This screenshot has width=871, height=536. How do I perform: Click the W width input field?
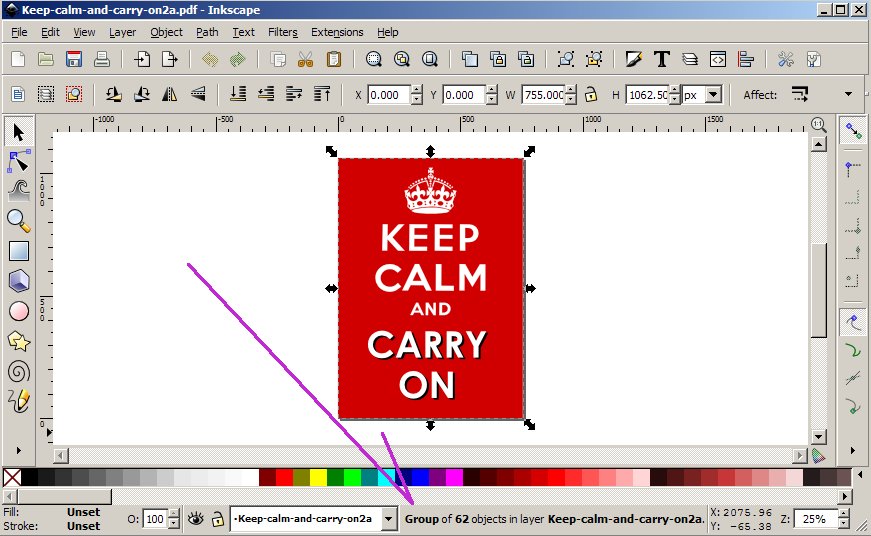pyautogui.click(x=542, y=95)
